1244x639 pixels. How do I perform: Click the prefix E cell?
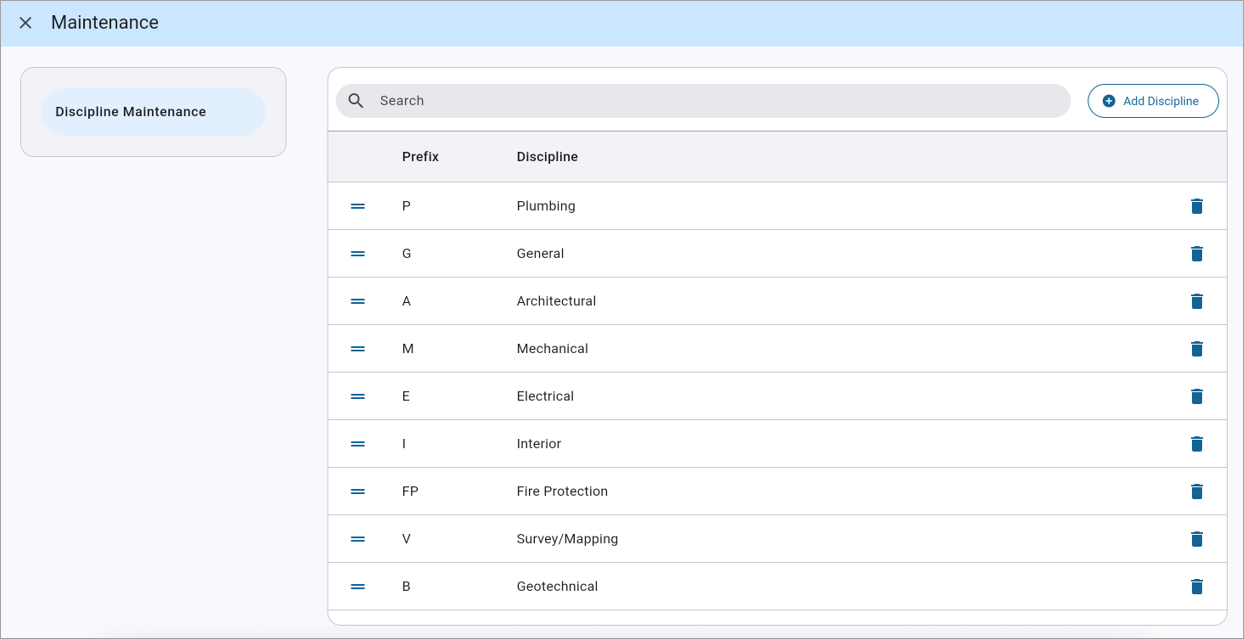(x=406, y=396)
